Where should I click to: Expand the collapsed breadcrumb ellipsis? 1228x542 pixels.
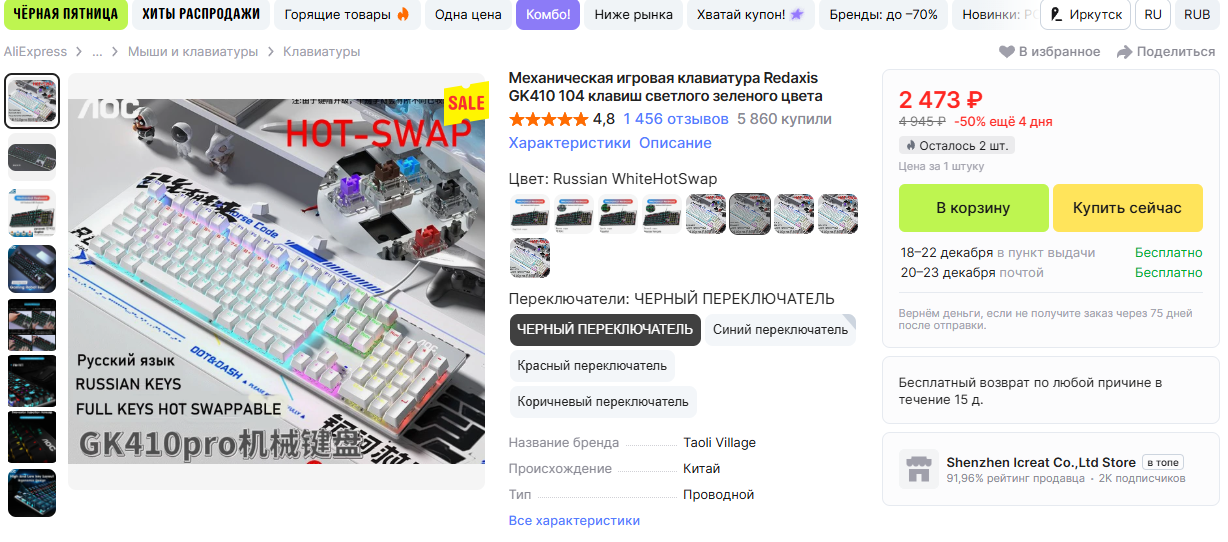coord(97,52)
